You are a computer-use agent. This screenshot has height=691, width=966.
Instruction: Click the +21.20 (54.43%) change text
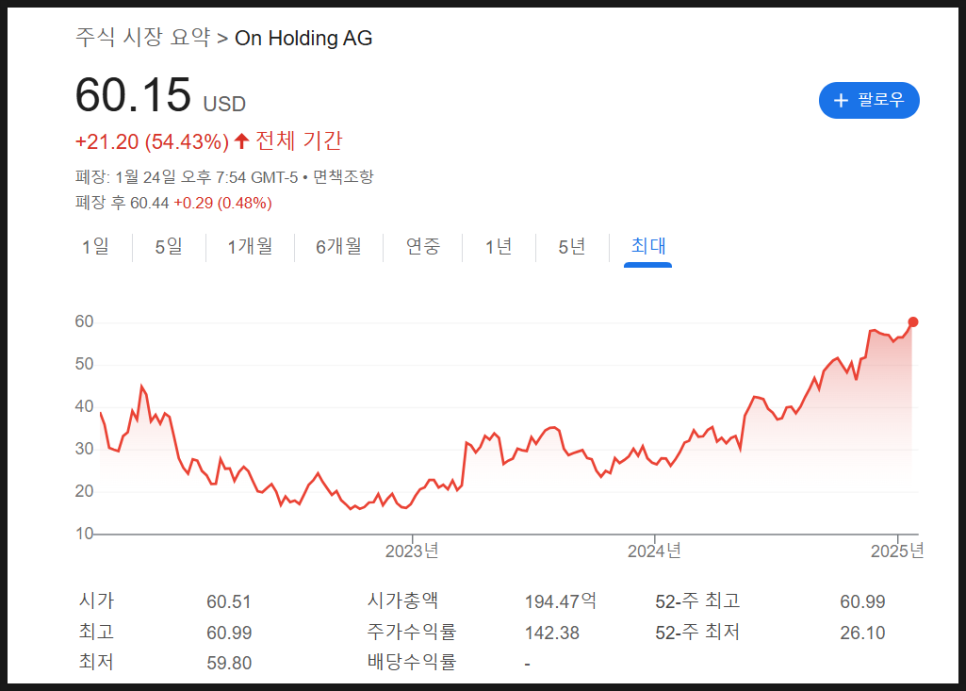152,142
